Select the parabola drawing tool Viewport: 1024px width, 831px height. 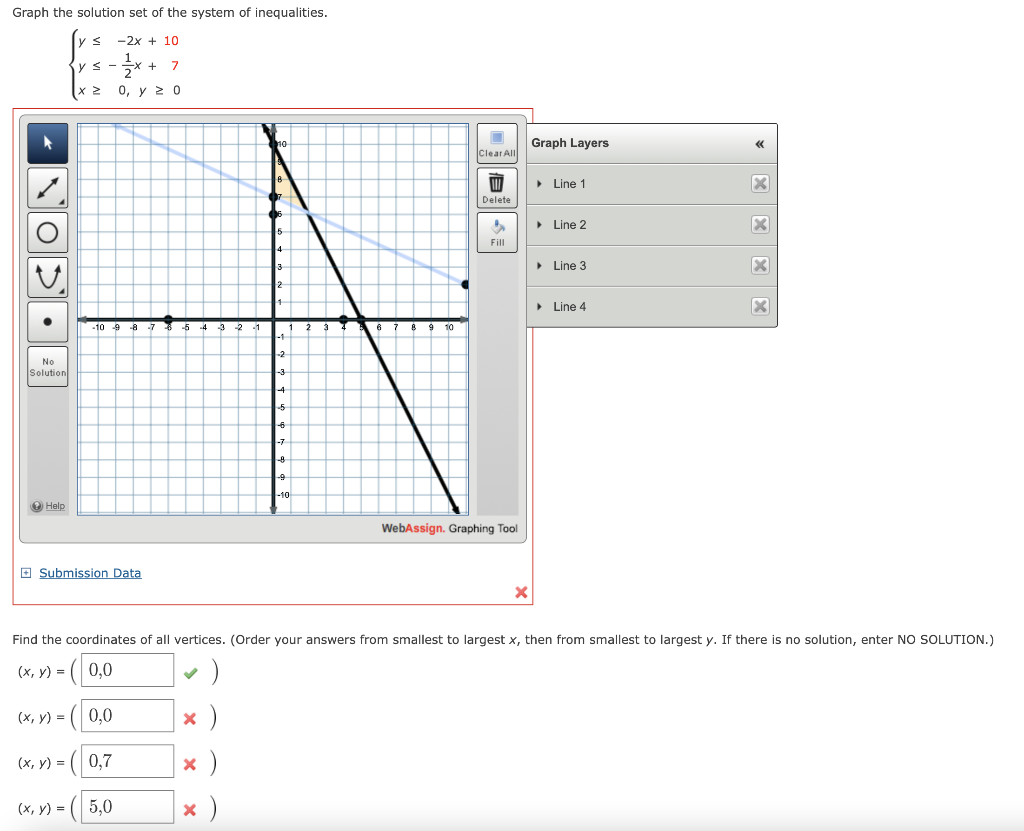click(x=46, y=277)
